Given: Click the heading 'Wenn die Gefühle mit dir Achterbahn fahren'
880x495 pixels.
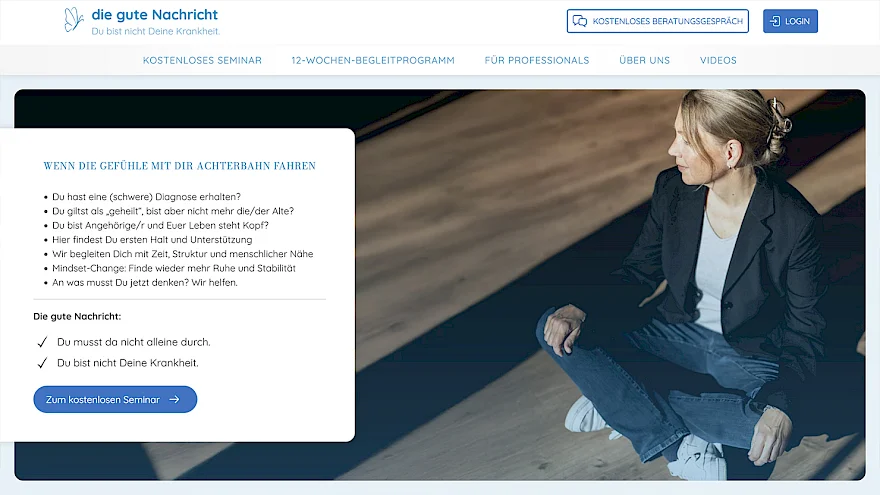Looking at the screenshot, I should point(180,166).
